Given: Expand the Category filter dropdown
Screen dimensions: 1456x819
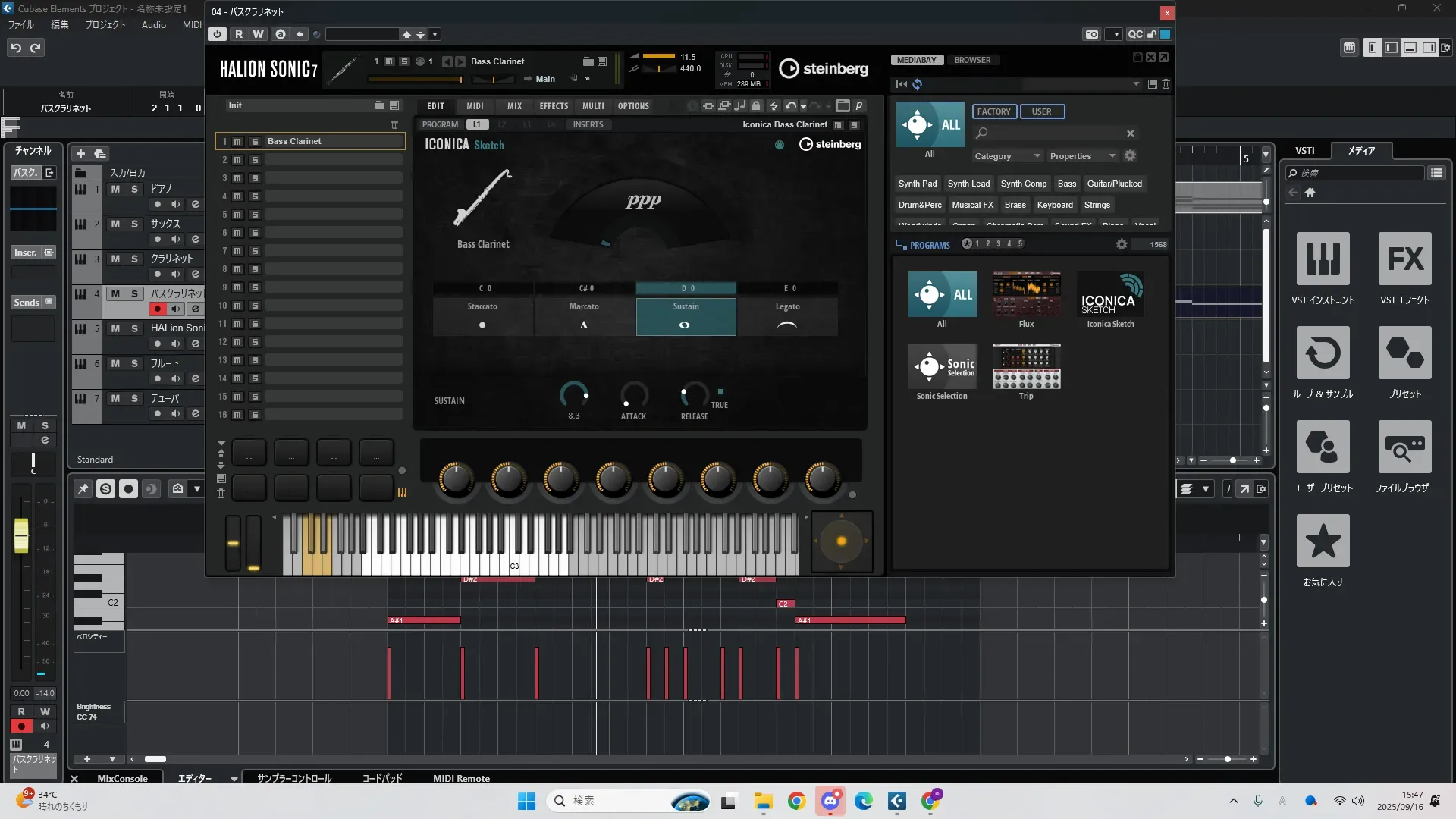Looking at the screenshot, I should click(x=1008, y=156).
